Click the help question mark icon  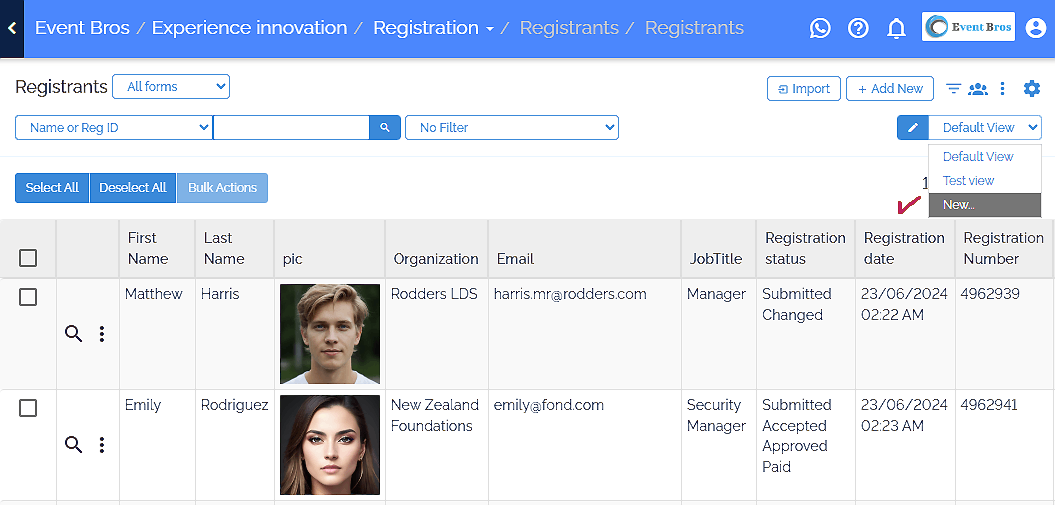click(x=858, y=28)
